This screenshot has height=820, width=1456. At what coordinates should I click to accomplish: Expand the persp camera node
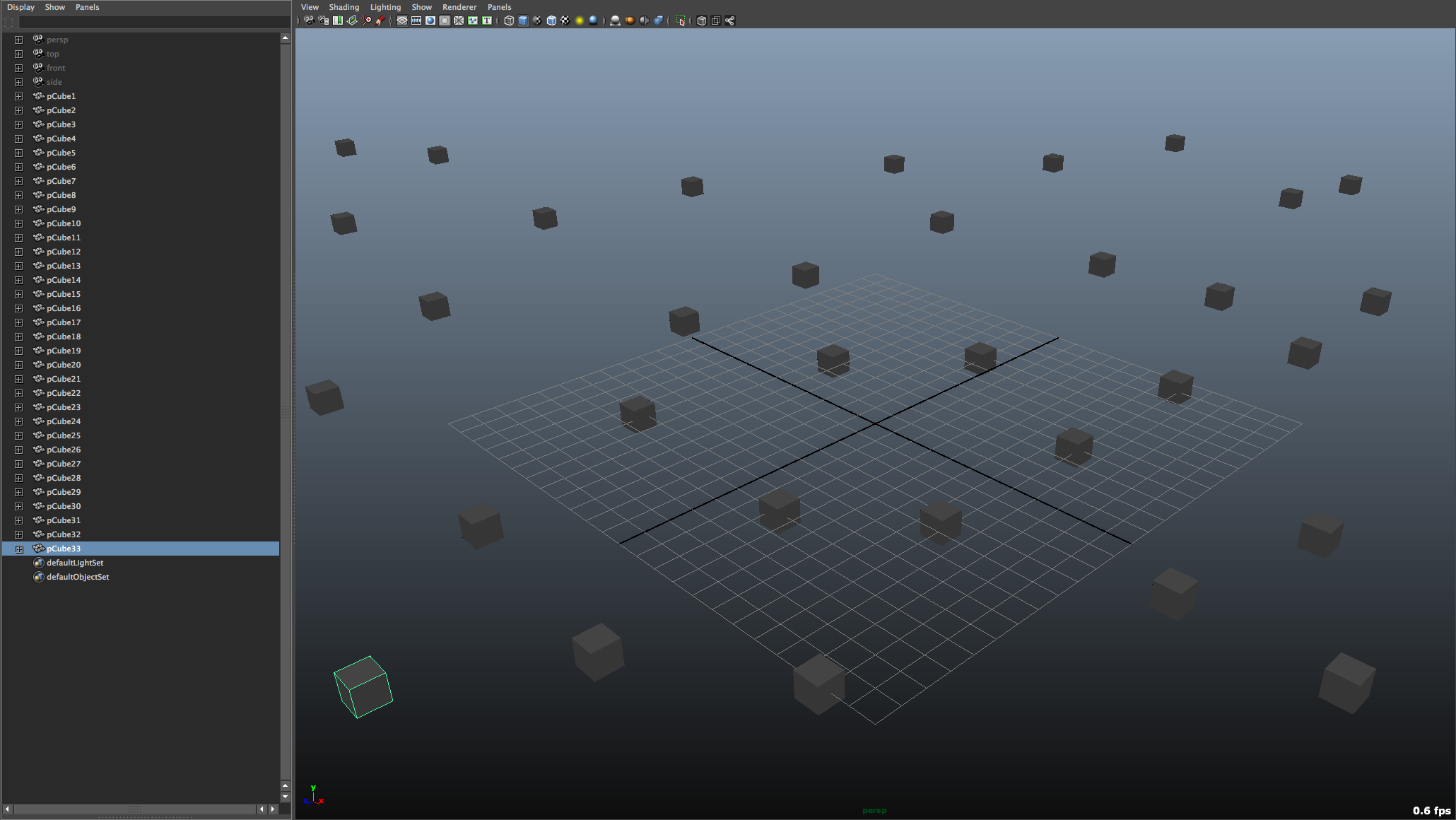[x=18, y=40]
